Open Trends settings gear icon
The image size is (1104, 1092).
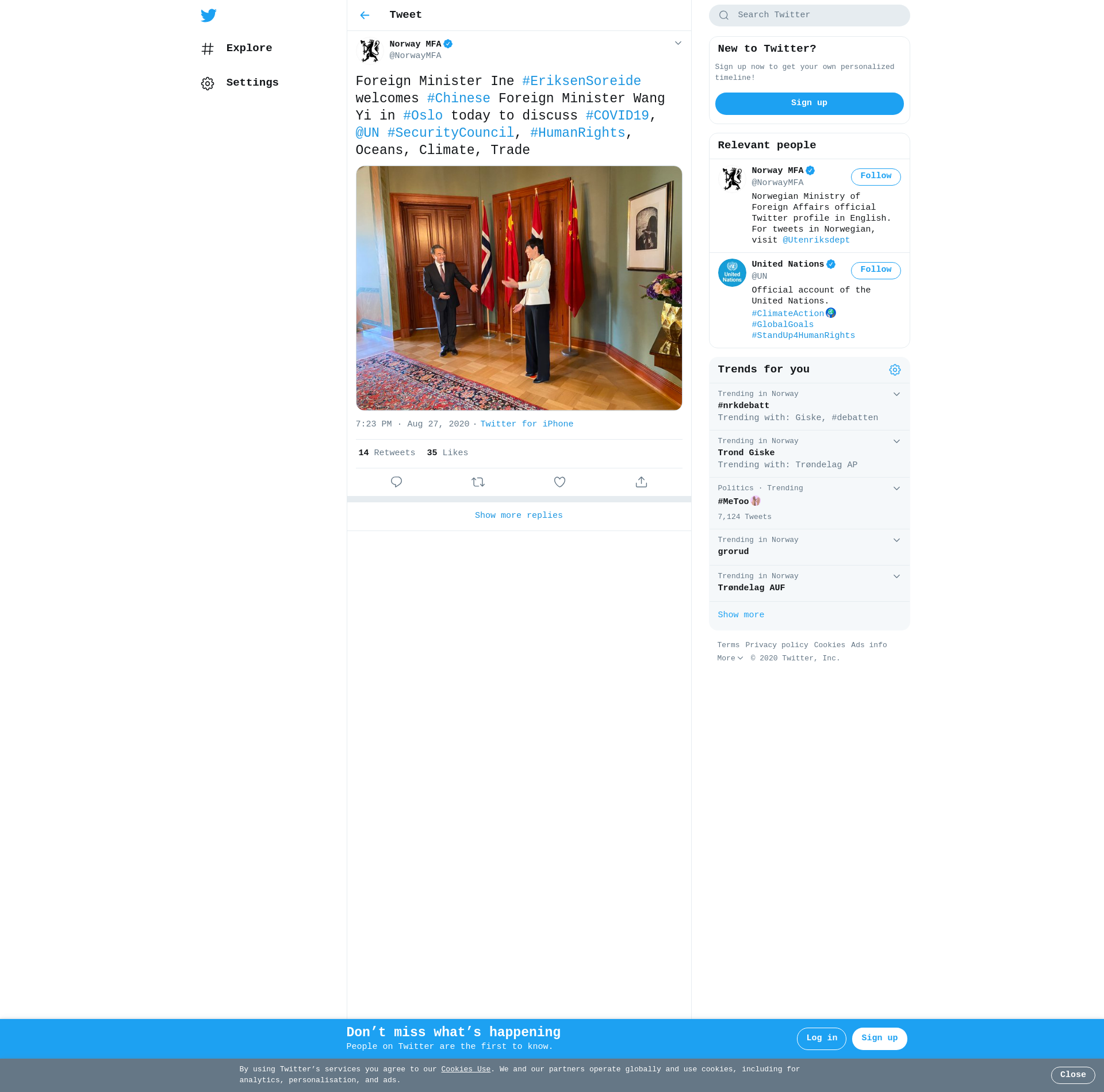point(895,370)
